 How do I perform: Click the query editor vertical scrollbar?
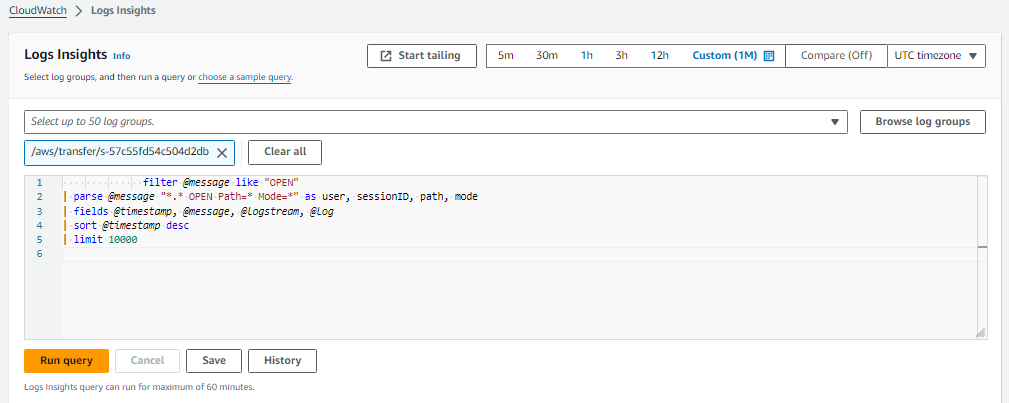tap(982, 257)
